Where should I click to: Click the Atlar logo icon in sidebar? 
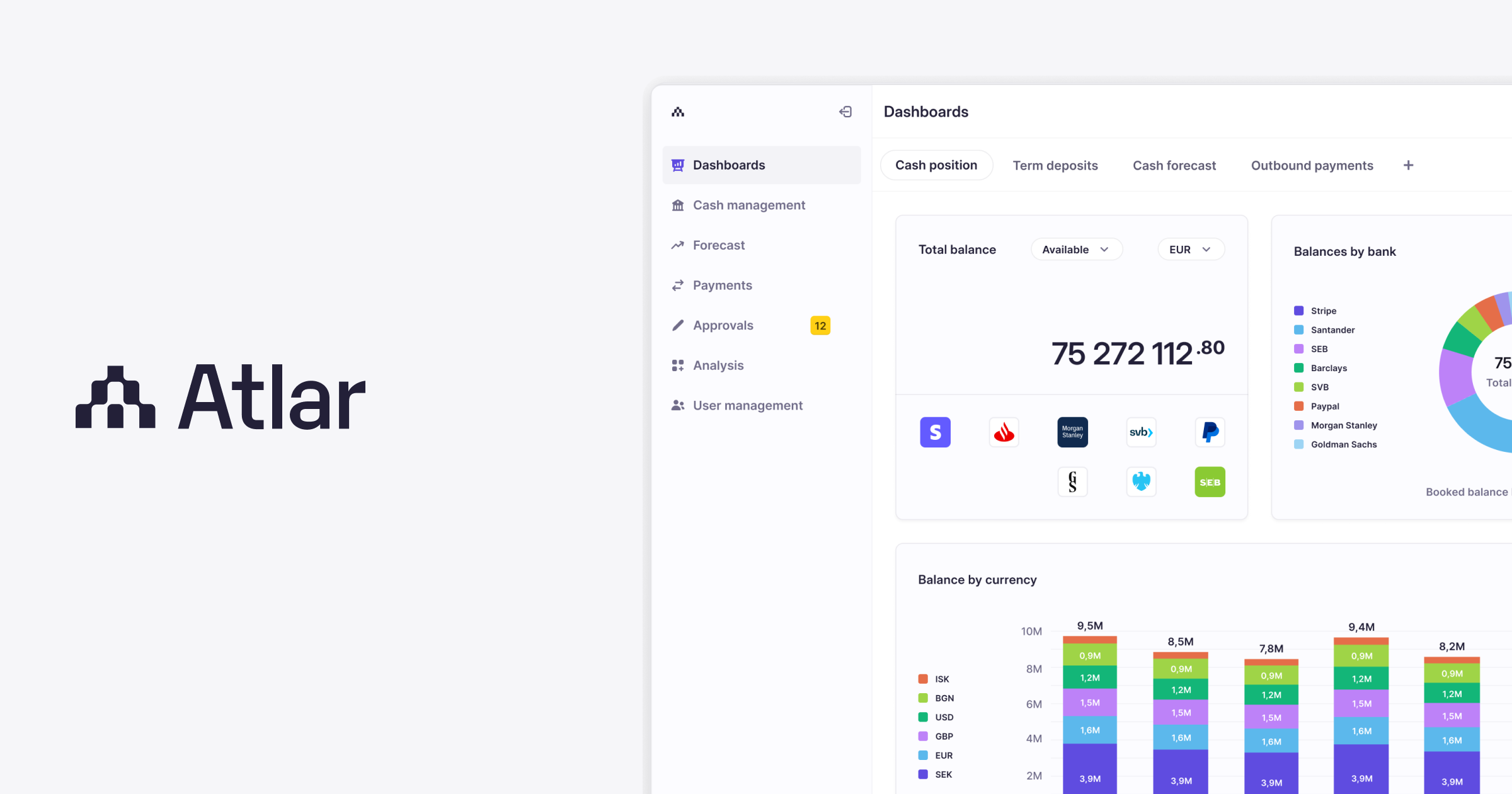(x=678, y=112)
